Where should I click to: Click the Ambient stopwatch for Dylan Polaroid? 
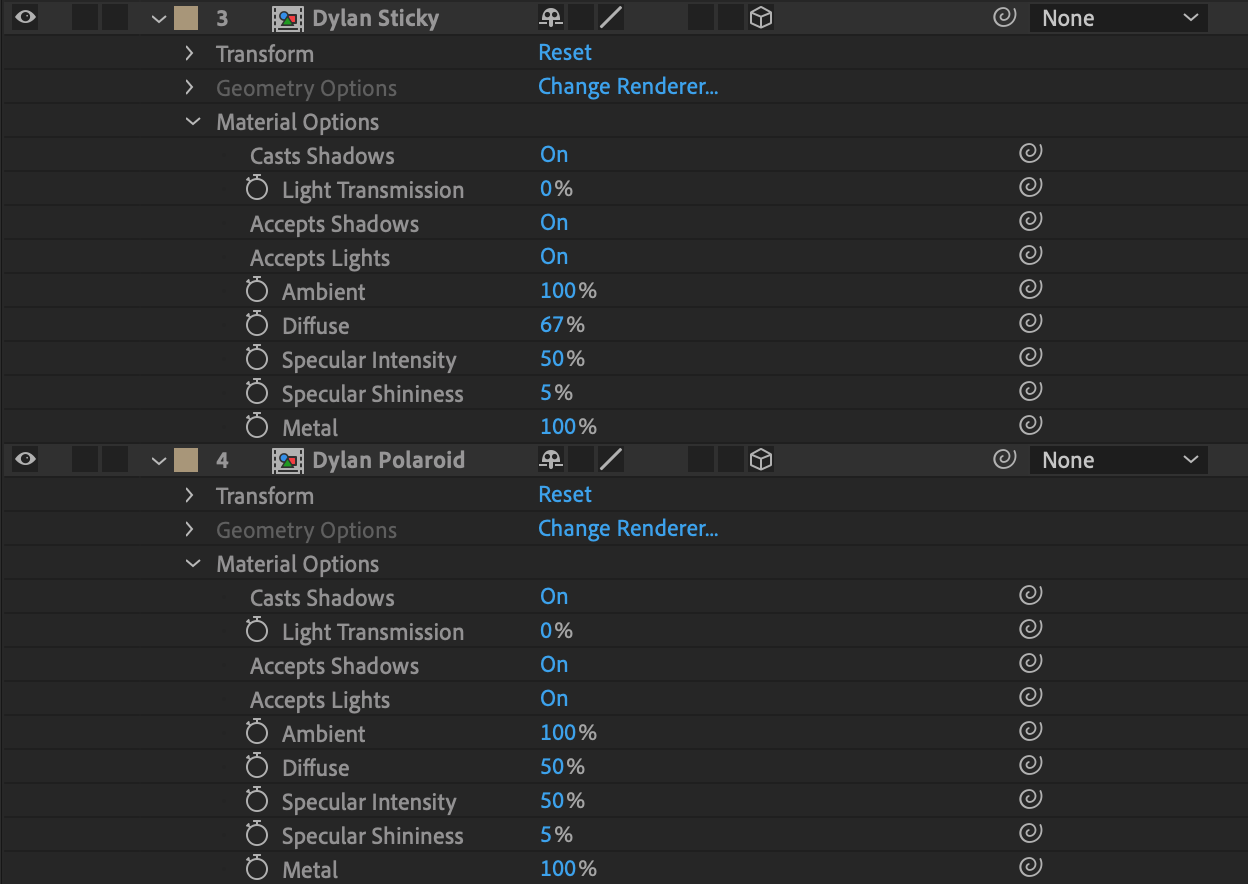(257, 733)
